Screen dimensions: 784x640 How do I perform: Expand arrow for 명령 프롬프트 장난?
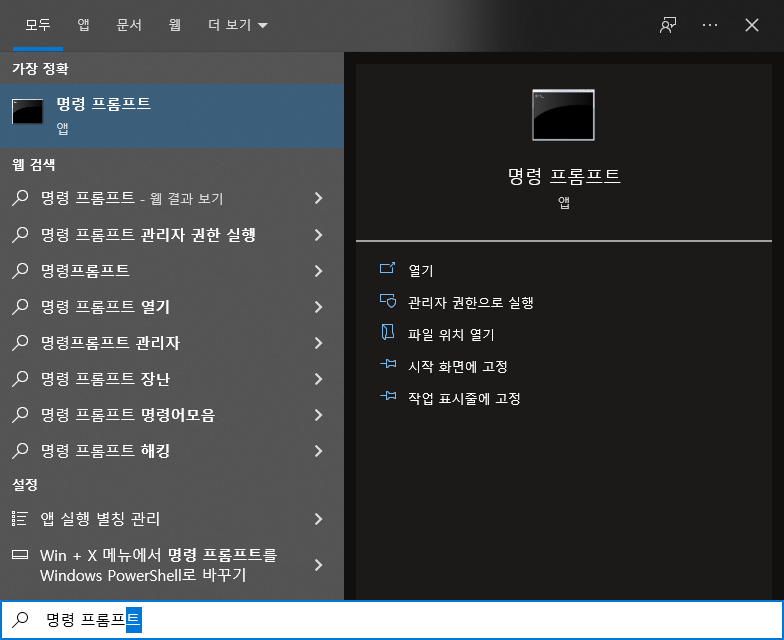click(318, 378)
